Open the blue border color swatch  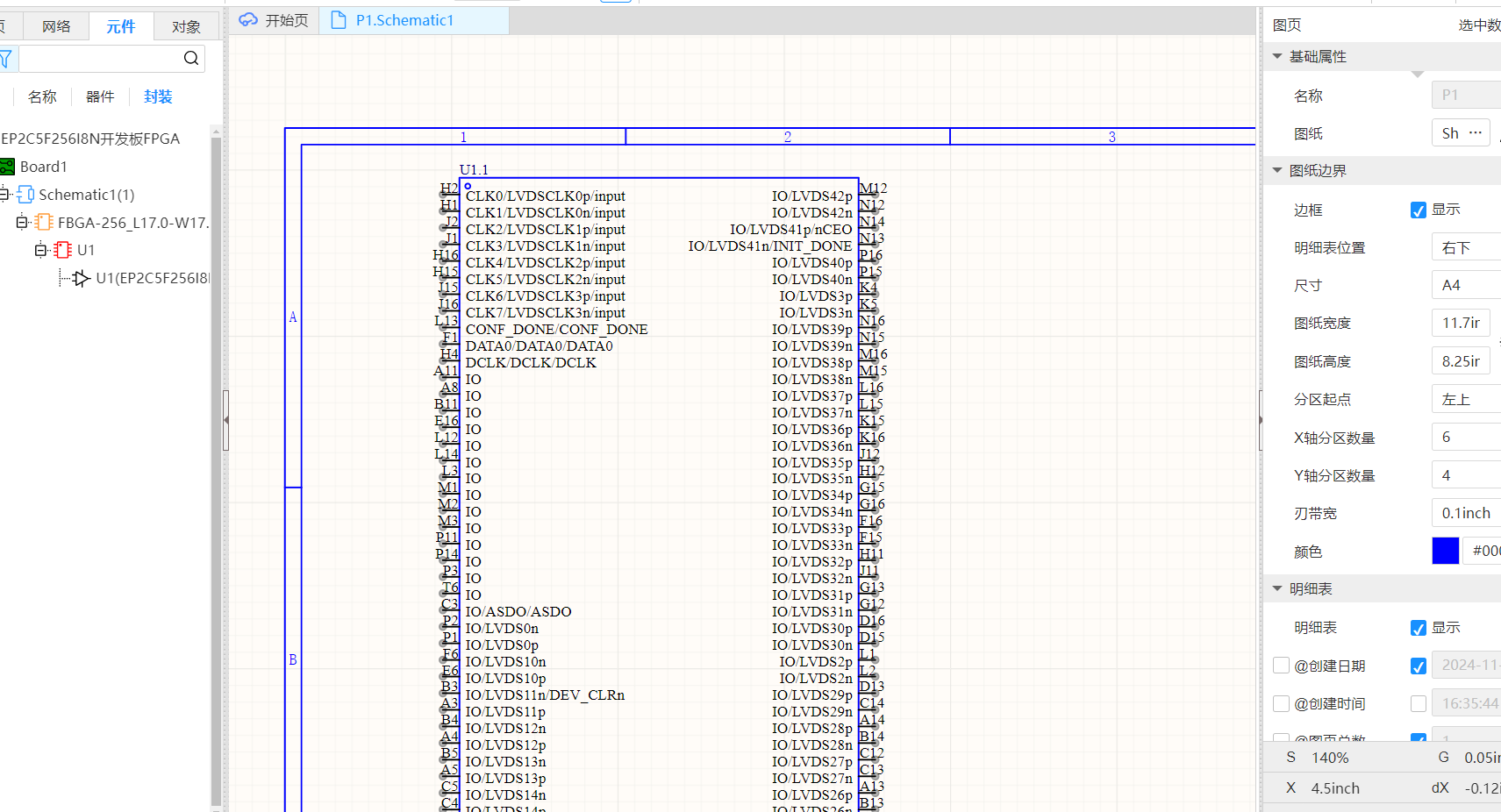[x=1445, y=551]
